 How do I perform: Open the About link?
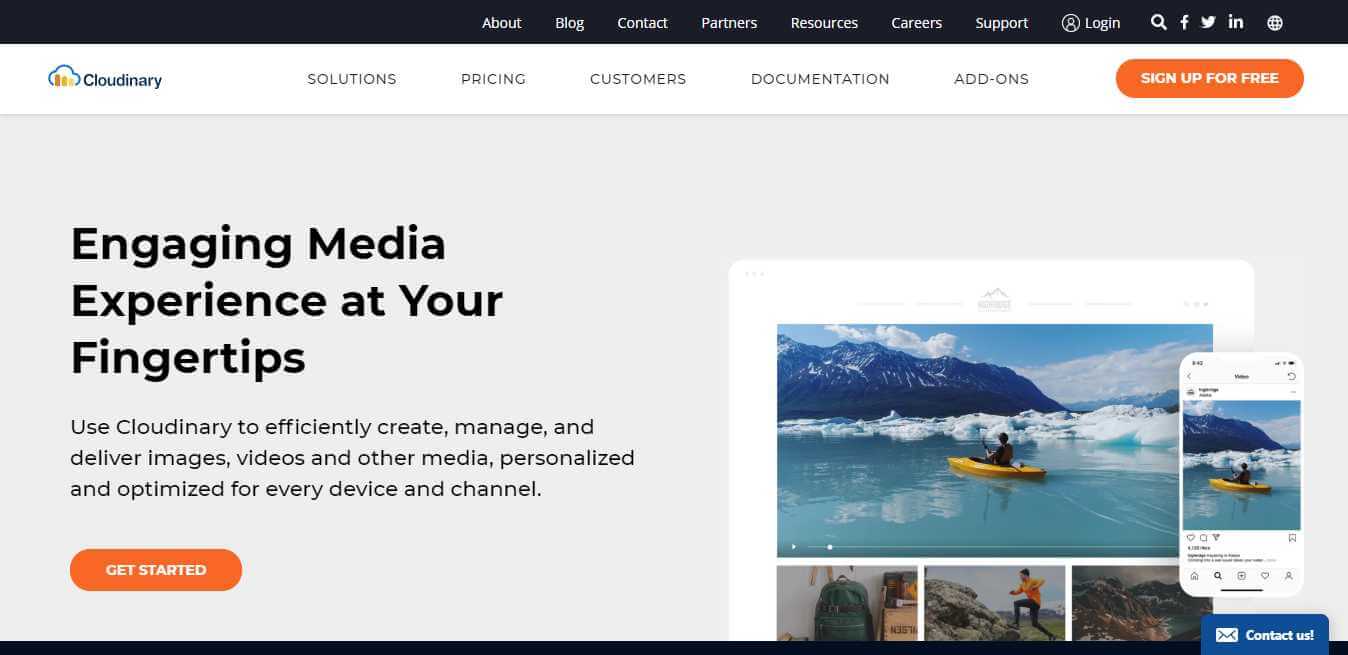[x=502, y=23]
